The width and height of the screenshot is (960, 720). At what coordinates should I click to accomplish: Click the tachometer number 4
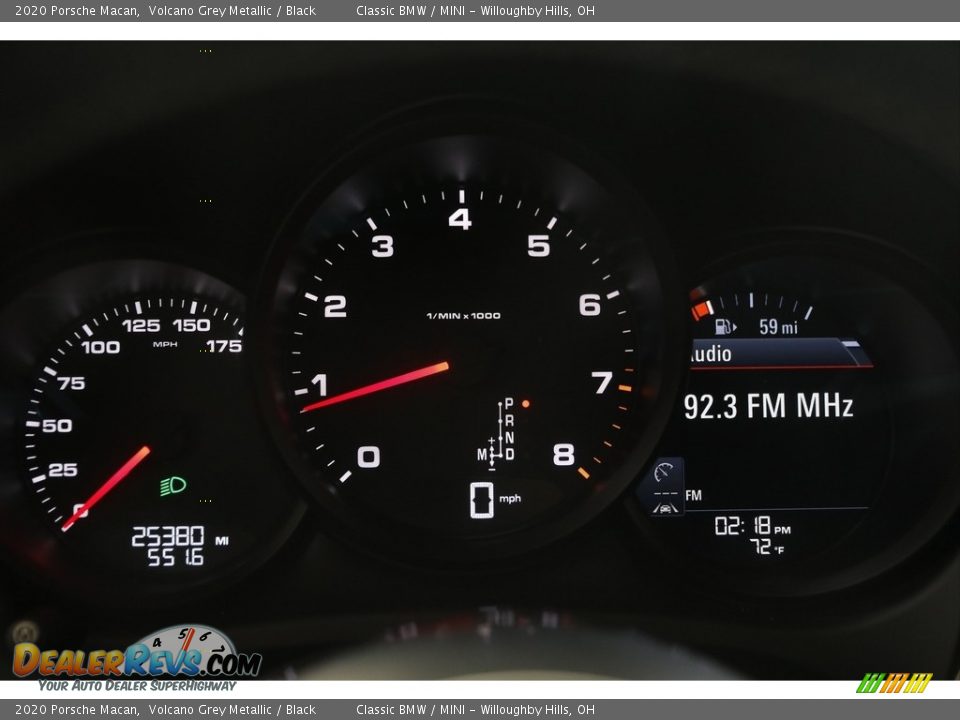tap(460, 219)
